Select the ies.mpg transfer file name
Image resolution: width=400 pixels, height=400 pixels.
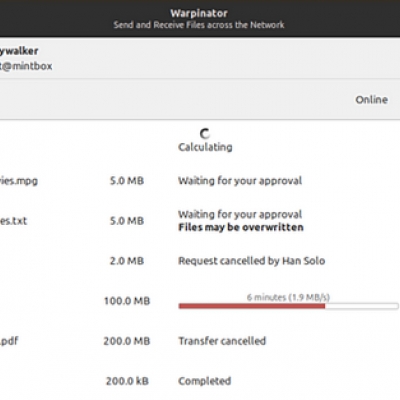click(x=19, y=181)
